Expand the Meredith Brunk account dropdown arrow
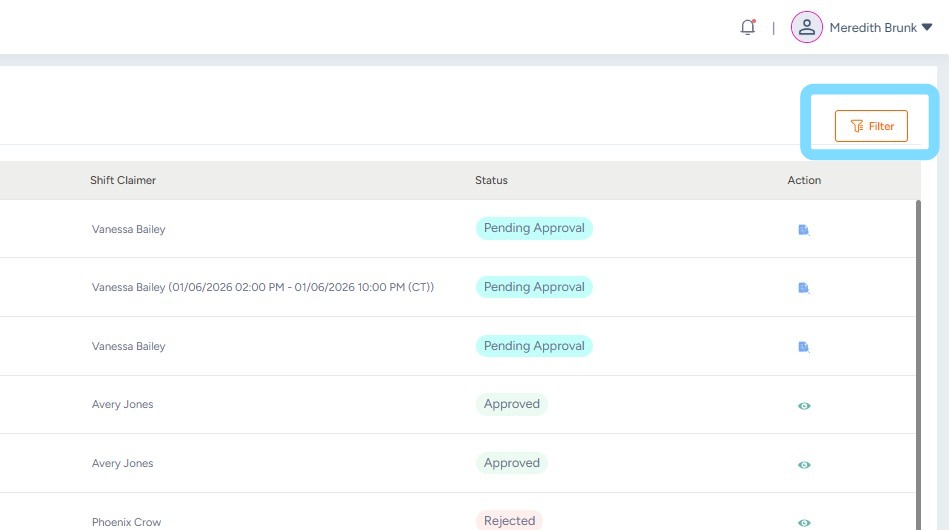This screenshot has height=530, width=949. tap(926, 28)
